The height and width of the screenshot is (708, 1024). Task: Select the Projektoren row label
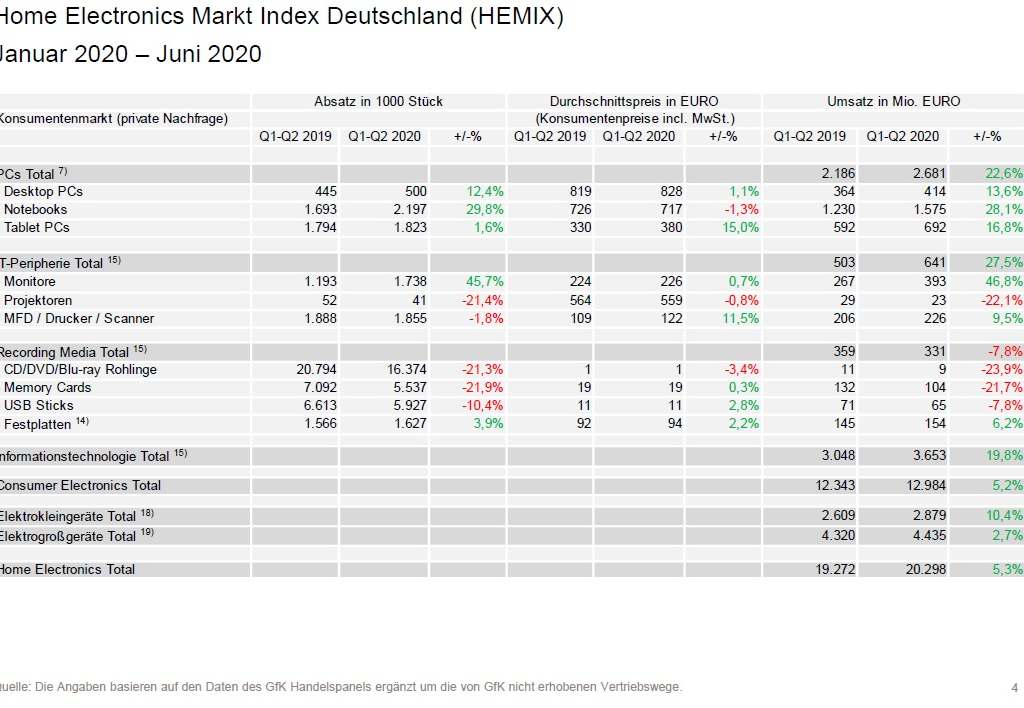point(38,300)
